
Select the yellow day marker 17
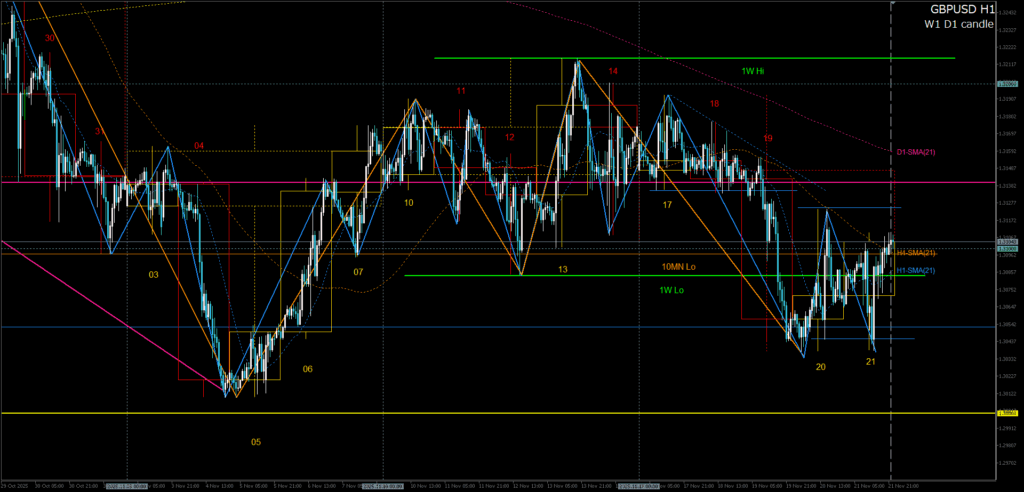click(x=666, y=204)
